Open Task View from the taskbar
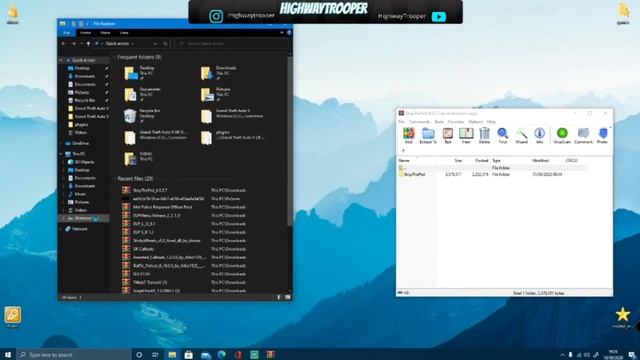Viewport: 640px width, 360px height. pos(155,355)
